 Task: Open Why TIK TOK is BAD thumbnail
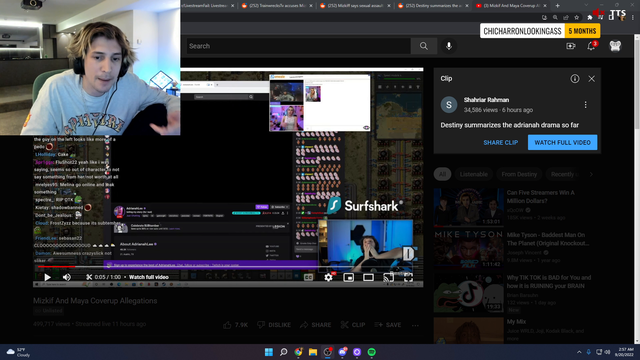coord(469,292)
